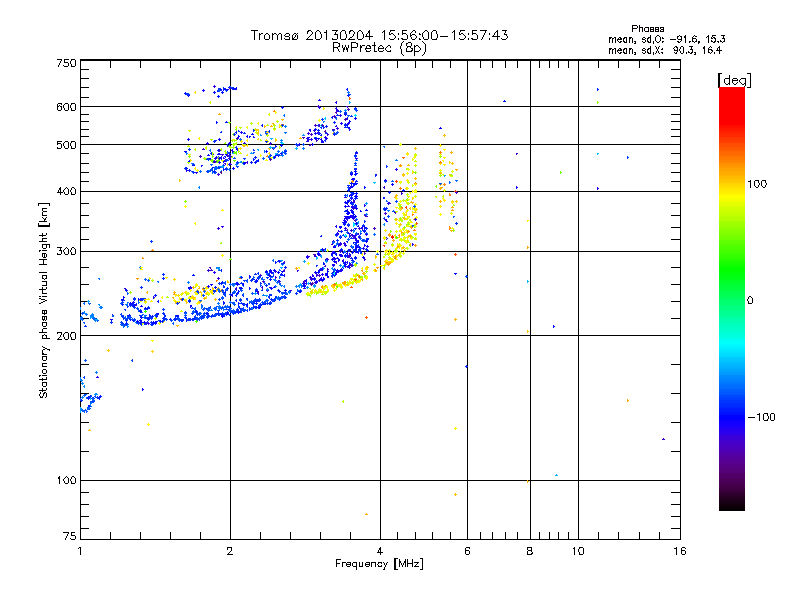Viewport: 800px width, 600px height.
Task: Click the x-axis label '6'
Action: coord(467,551)
